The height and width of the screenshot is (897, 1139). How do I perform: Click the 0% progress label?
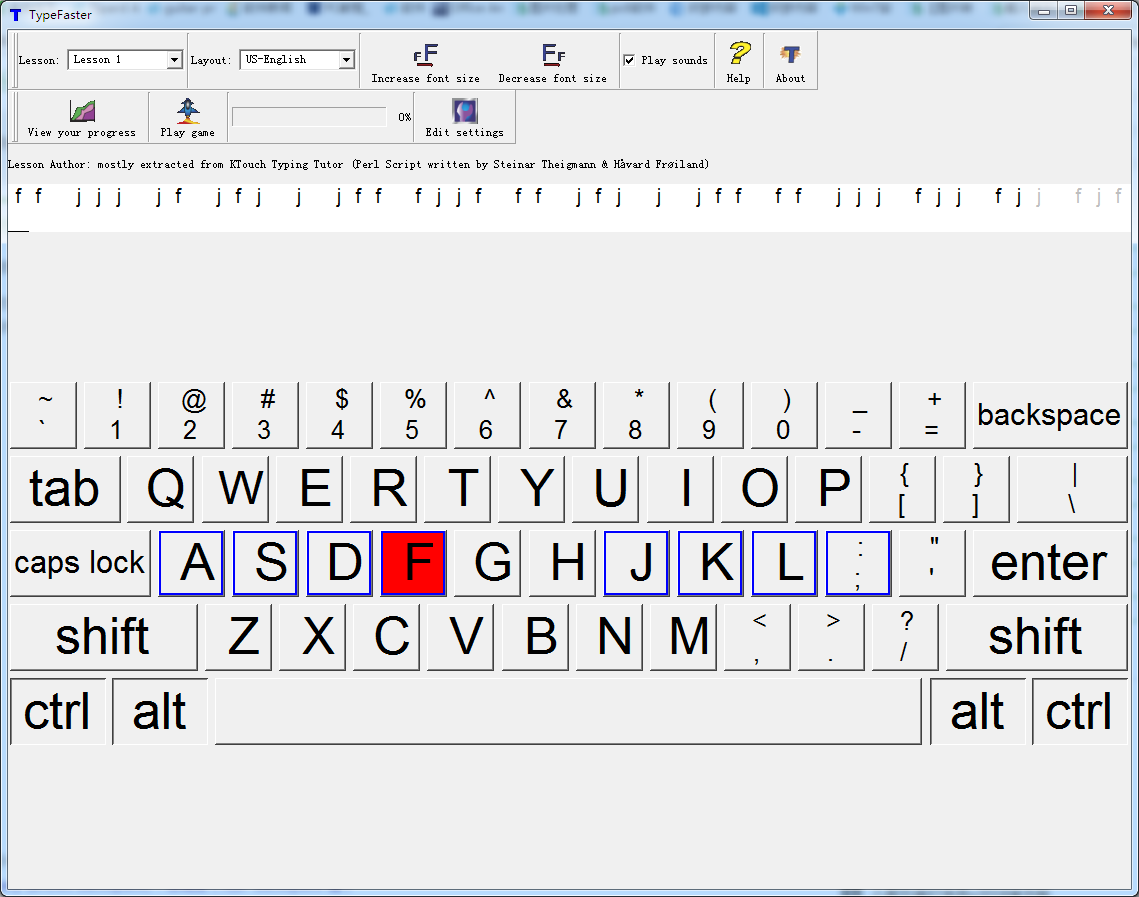click(x=405, y=117)
